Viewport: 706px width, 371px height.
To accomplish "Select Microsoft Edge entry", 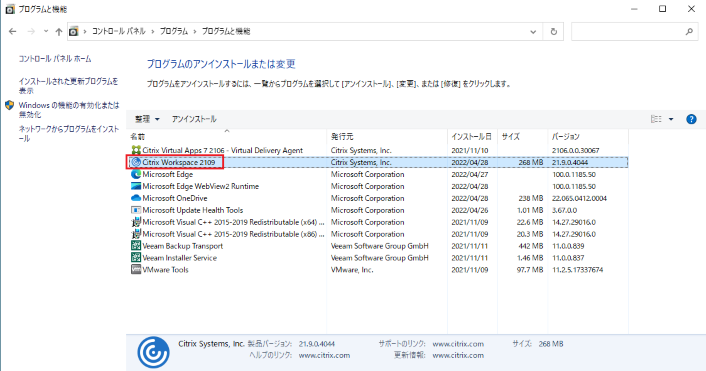I will tap(377, 174).
